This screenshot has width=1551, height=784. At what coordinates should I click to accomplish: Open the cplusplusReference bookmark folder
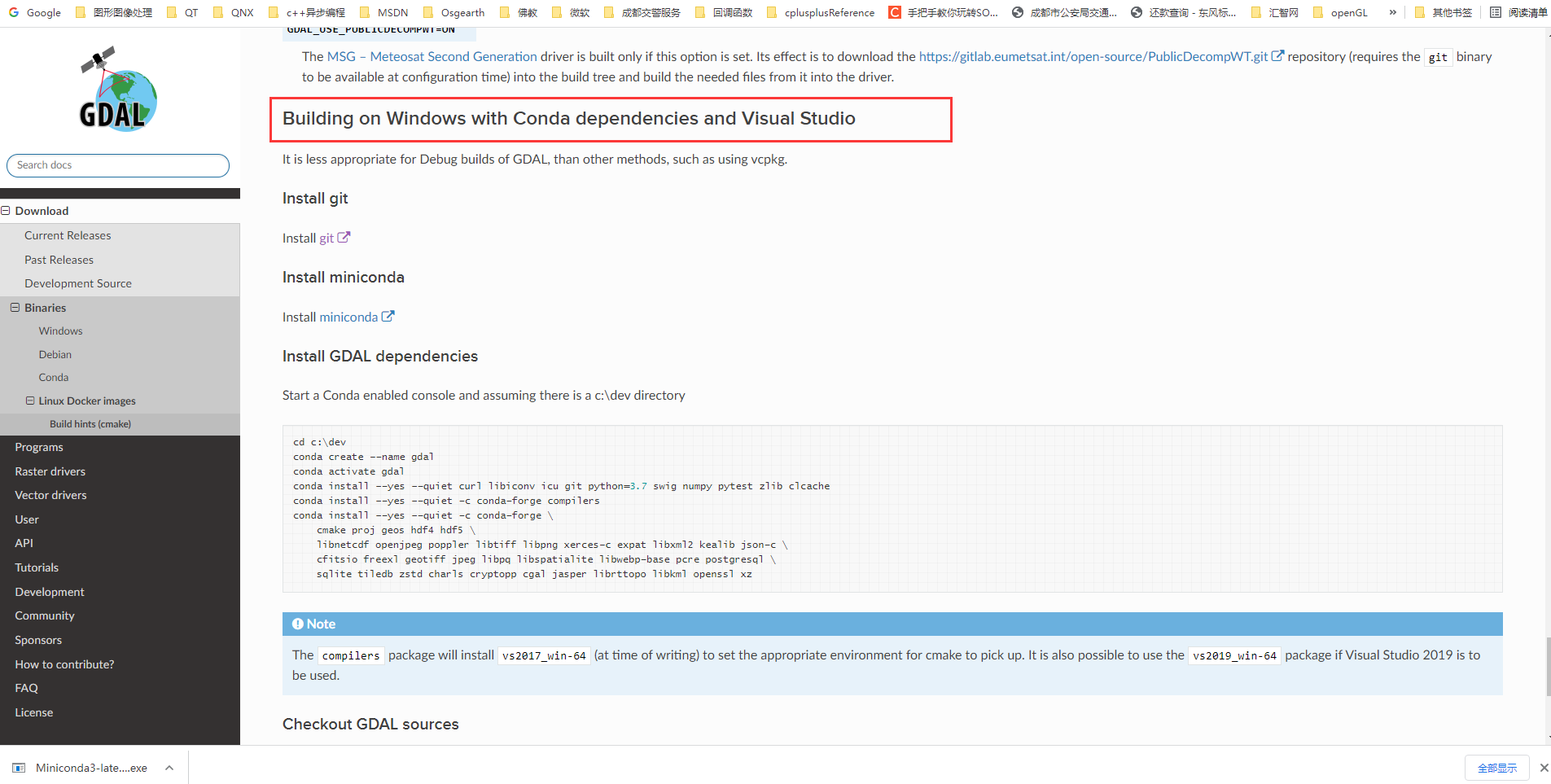pyautogui.click(x=821, y=12)
